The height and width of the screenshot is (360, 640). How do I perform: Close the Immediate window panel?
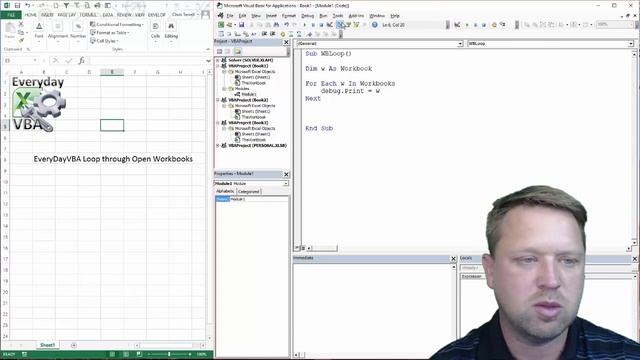coord(453,258)
